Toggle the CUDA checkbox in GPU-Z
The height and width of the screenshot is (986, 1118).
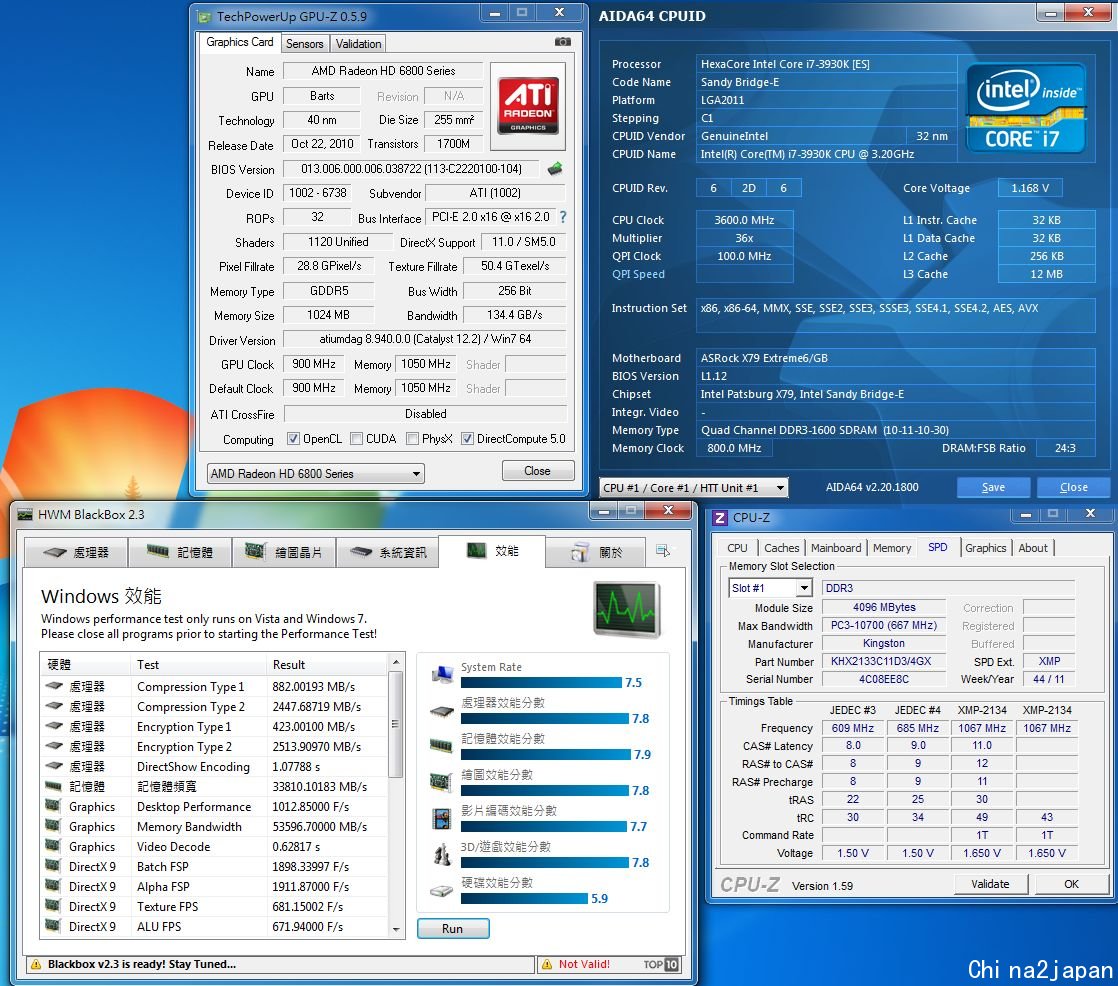[357, 438]
